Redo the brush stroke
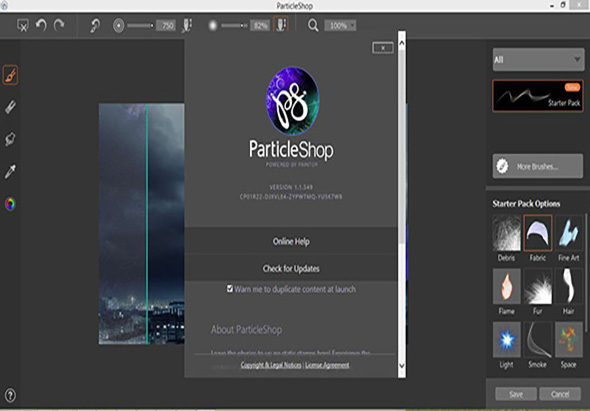 click(59, 25)
